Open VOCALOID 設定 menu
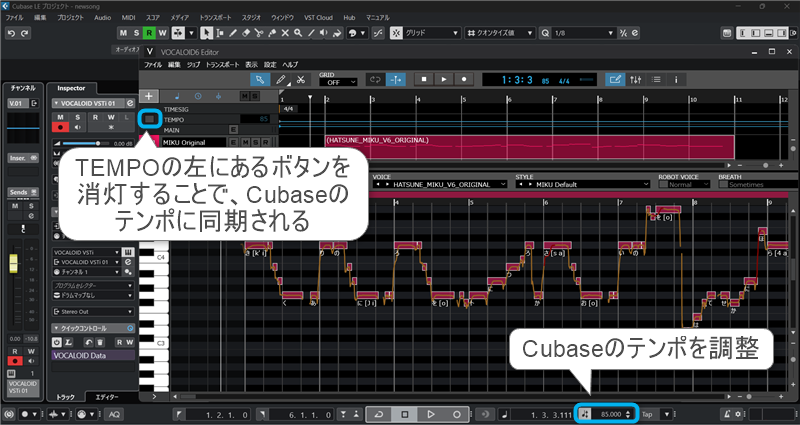This screenshot has width=800, height=425. pos(270,65)
